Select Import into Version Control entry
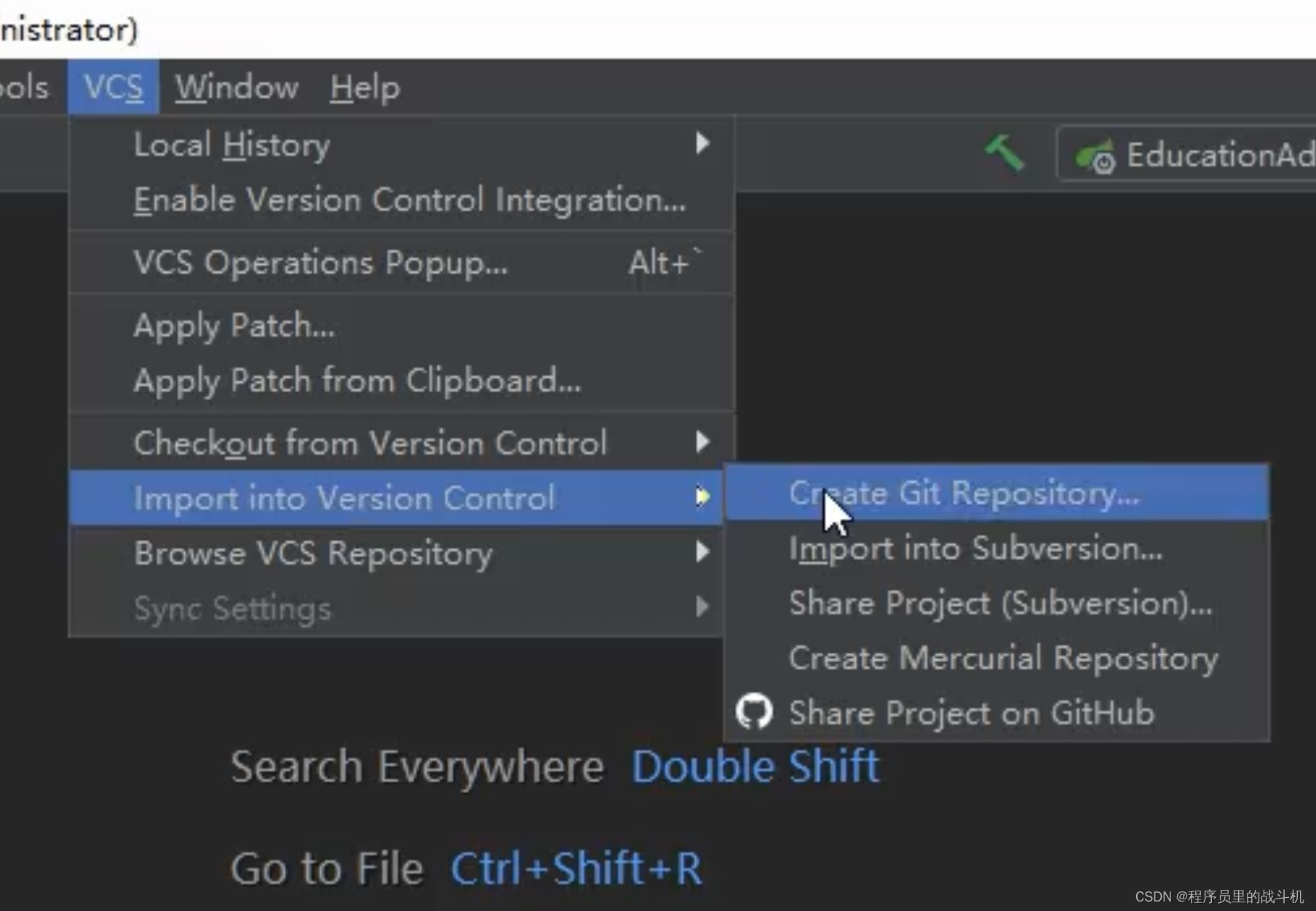The height and width of the screenshot is (911, 1316). (397, 498)
